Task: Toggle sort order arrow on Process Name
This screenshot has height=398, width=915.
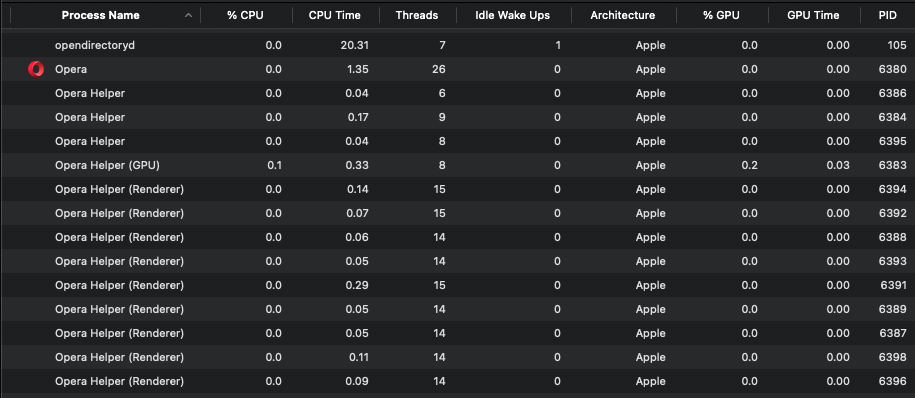Action: click(188, 16)
